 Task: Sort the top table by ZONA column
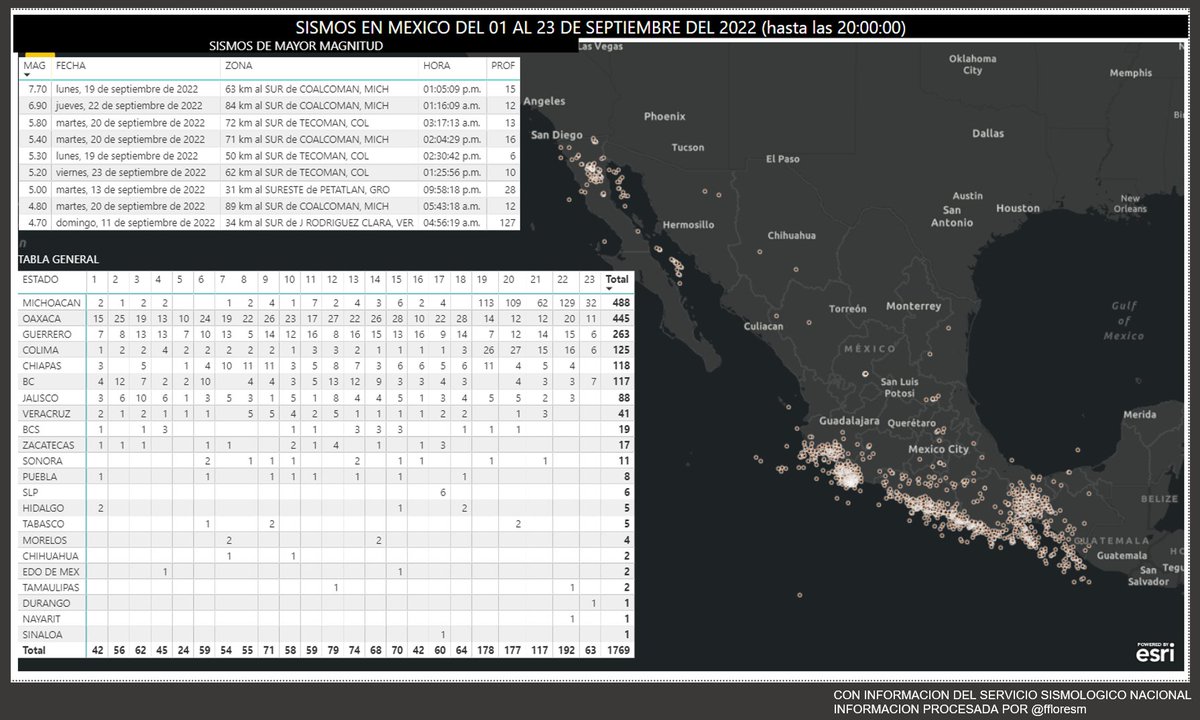(238, 64)
